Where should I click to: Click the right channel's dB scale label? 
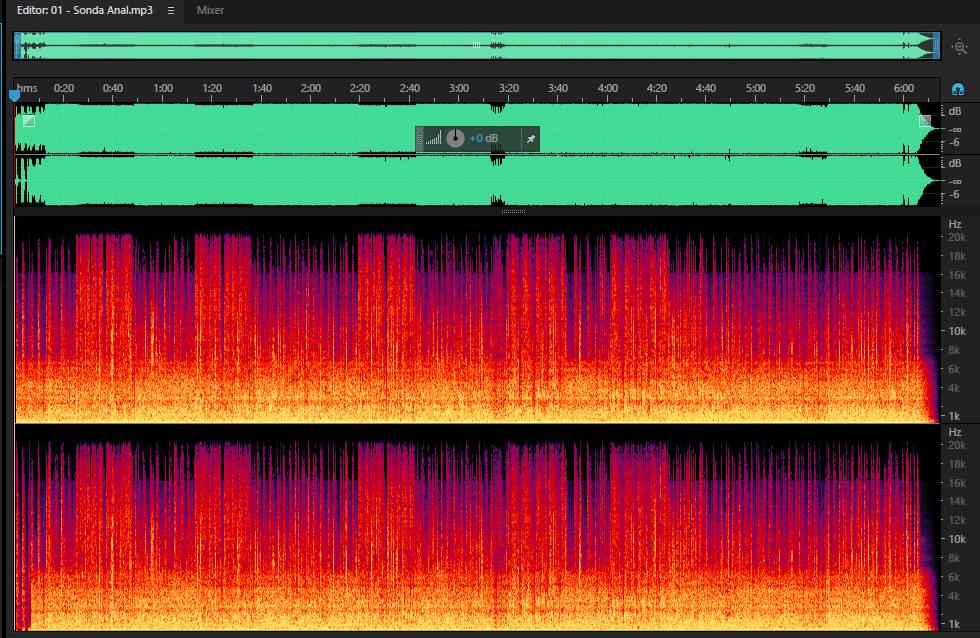[954, 163]
